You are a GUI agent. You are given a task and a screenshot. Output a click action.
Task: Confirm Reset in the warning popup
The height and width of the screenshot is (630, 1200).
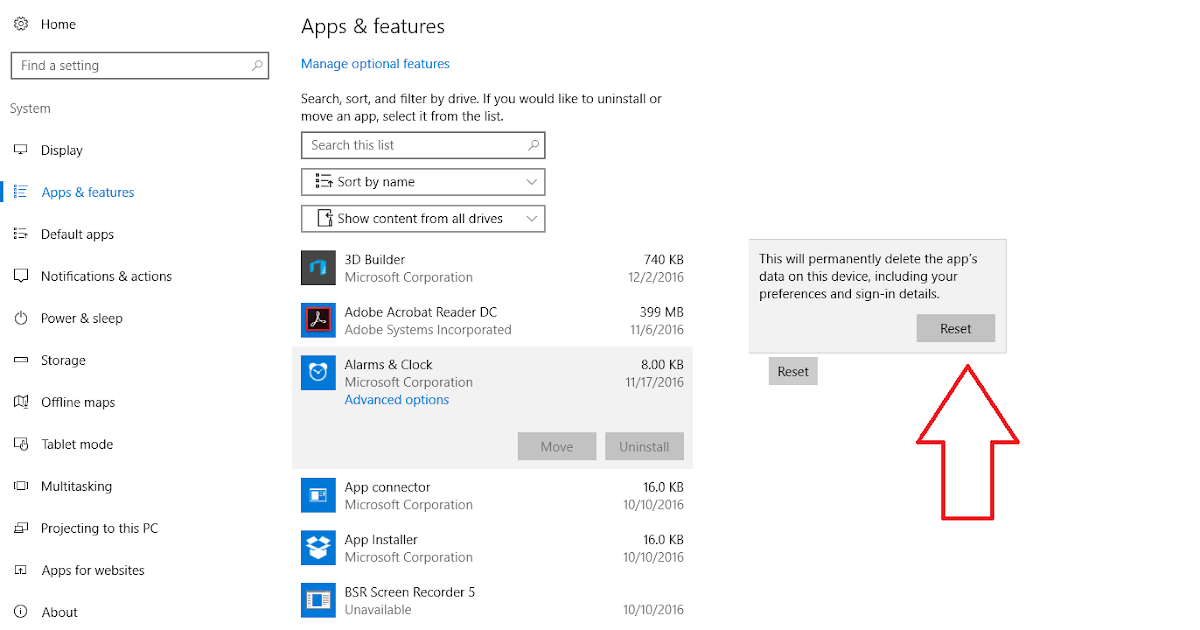click(x=955, y=328)
